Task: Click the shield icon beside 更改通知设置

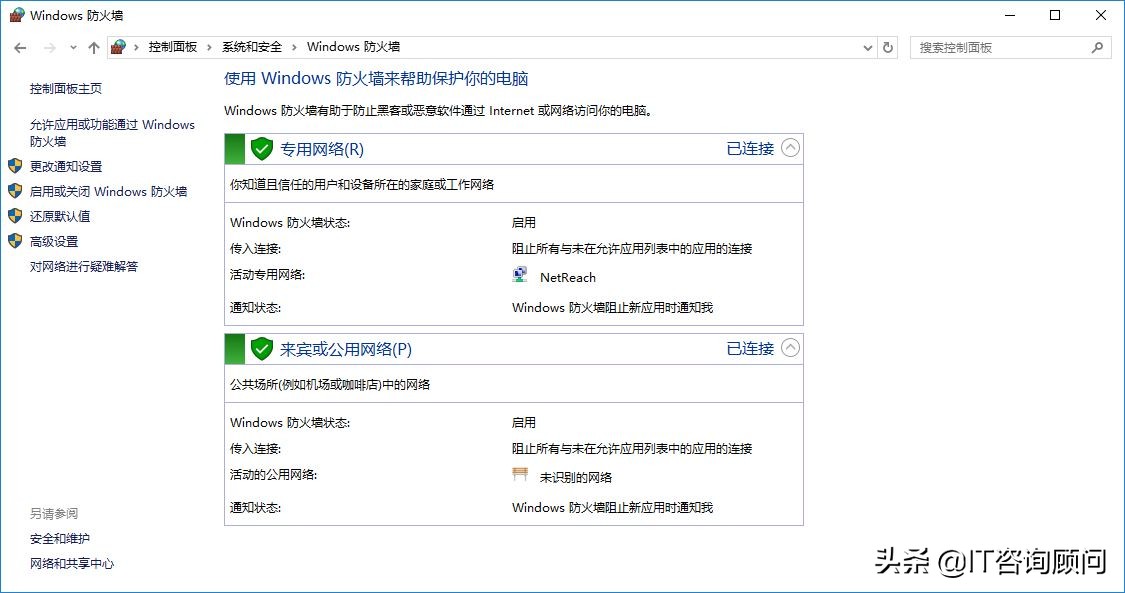Action: (14, 167)
